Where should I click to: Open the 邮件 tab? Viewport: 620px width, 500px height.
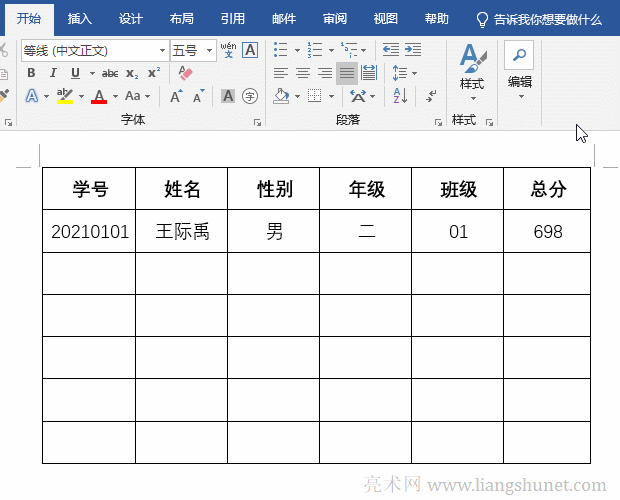284,19
